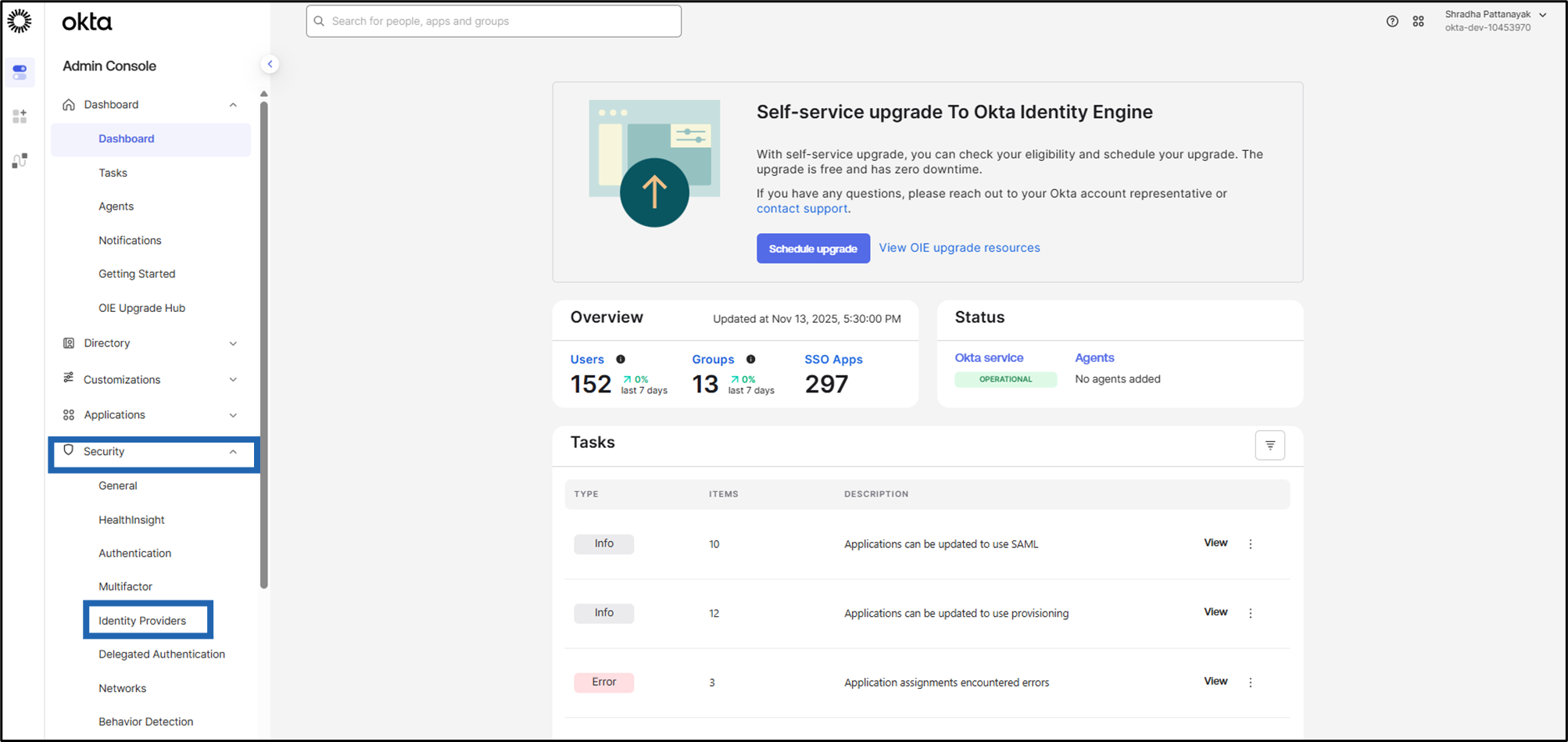1568x742 pixels.
Task: Open Delegated Authentication in sidebar
Action: tap(162, 654)
